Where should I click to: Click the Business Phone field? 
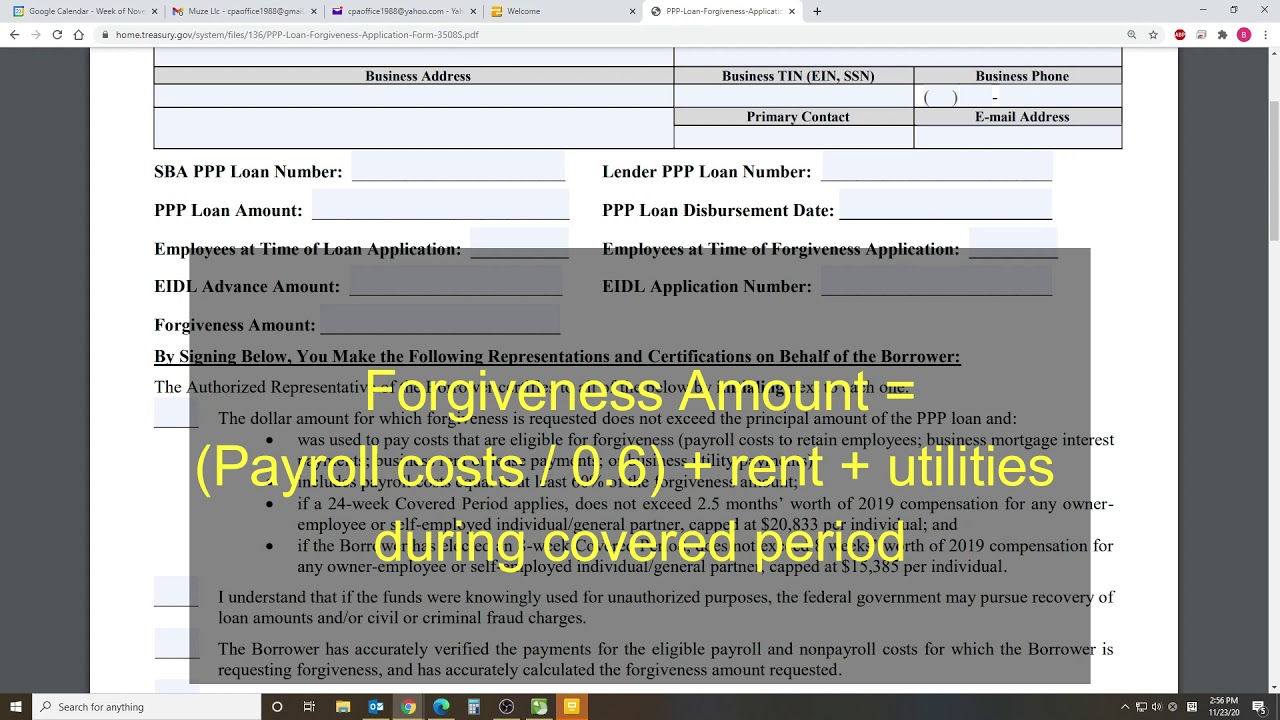1017,96
